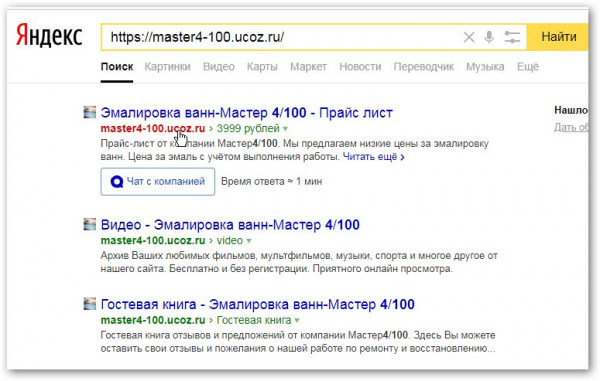Open the Новости tab
Viewport: 600px width, 381px height.
click(360, 67)
